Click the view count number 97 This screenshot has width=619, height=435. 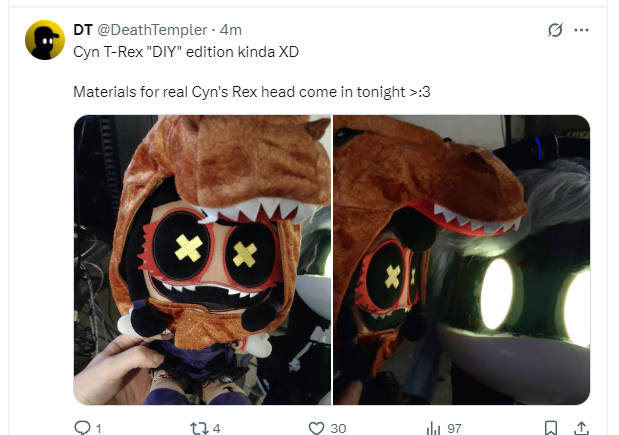point(454,428)
